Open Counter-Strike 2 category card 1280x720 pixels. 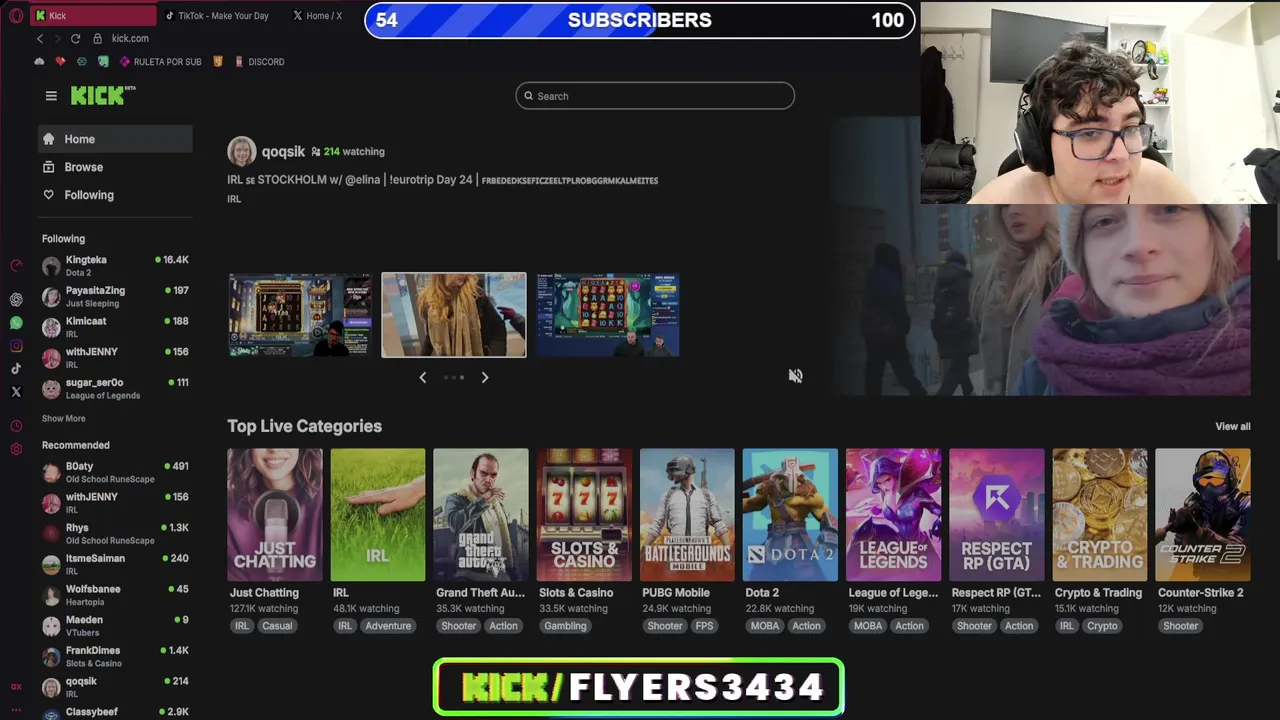coord(1202,515)
